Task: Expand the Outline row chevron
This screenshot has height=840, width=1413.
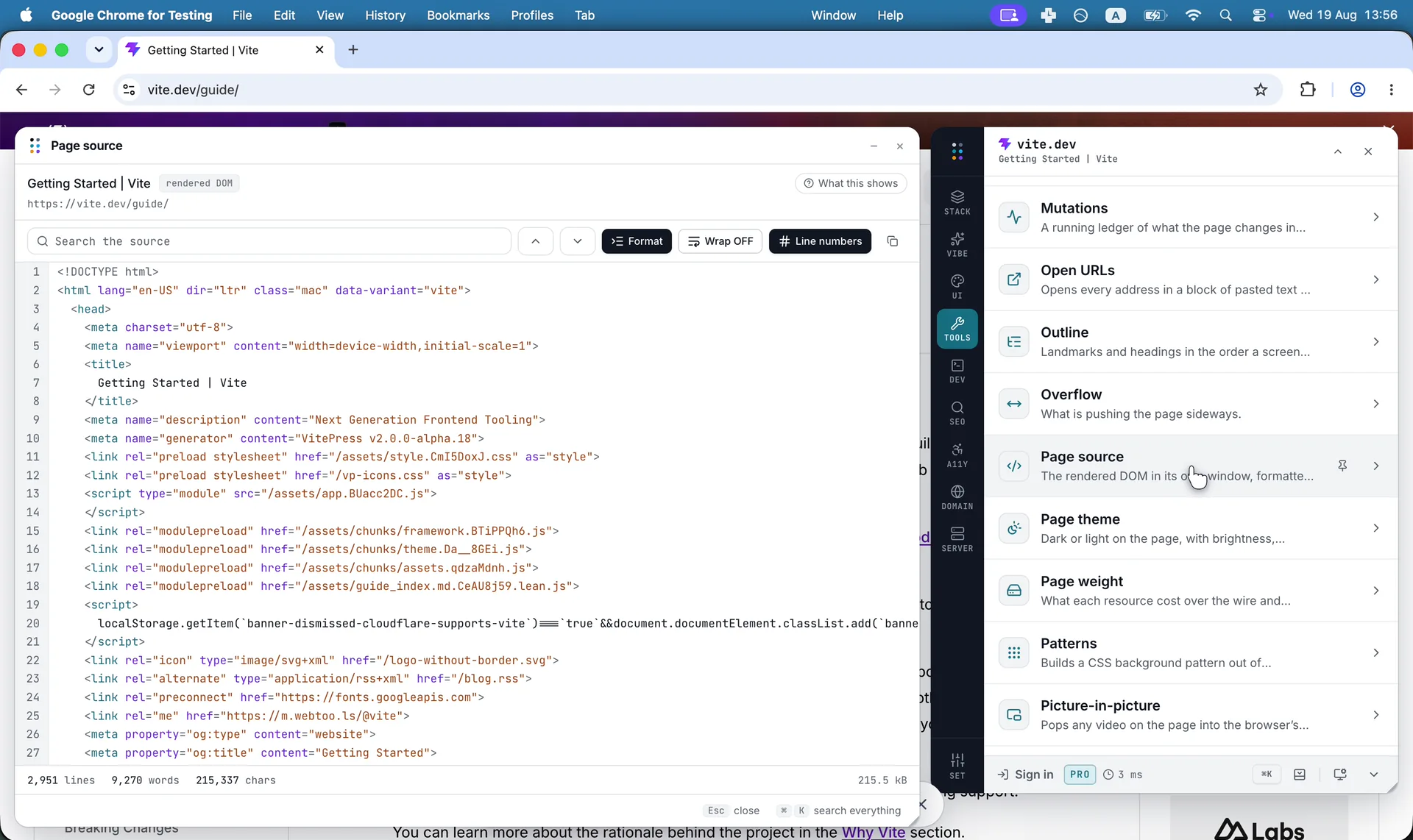Action: pyautogui.click(x=1375, y=341)
